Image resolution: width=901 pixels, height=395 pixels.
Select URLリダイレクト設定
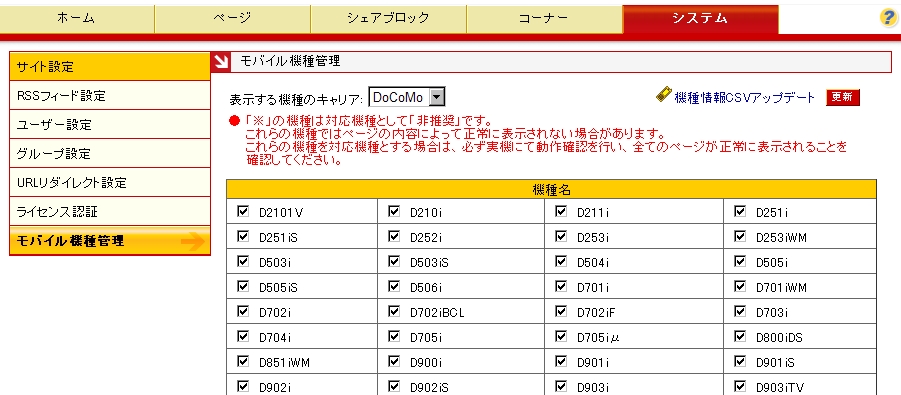110,183
